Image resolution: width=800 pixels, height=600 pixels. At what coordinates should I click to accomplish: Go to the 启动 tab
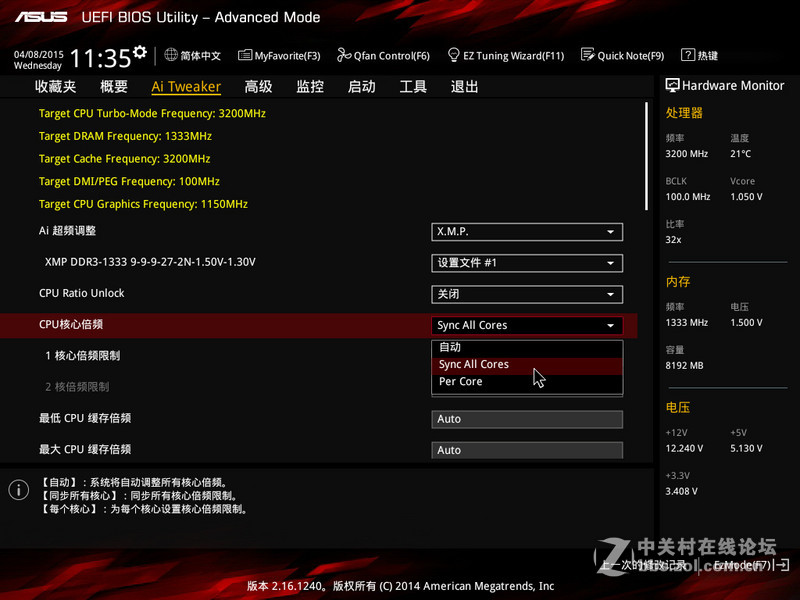pyautogui.click(x=361, y=86)
